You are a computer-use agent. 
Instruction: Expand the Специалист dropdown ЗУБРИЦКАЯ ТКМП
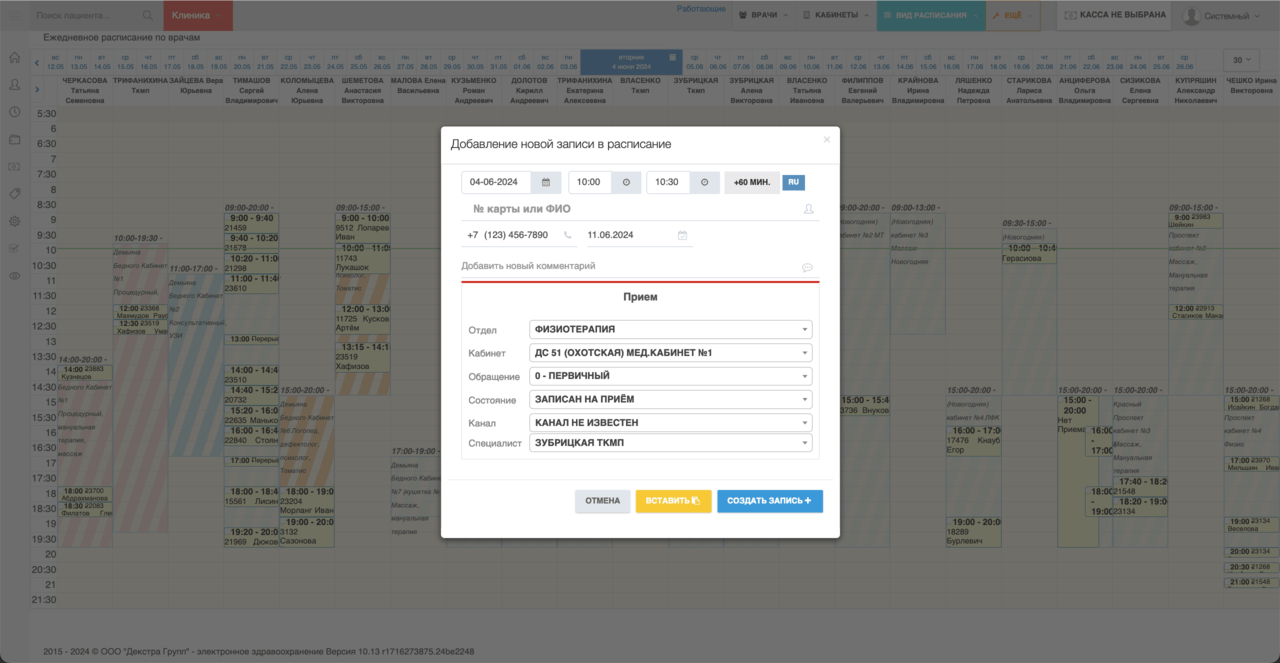point(670,443)
